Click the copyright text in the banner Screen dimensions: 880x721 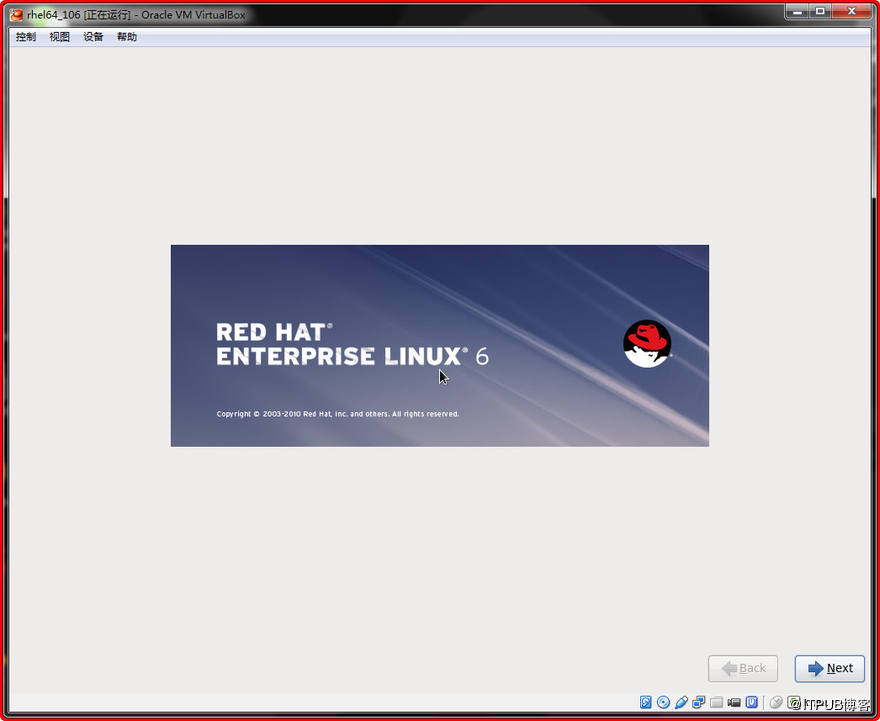click(x=338, y=414)
